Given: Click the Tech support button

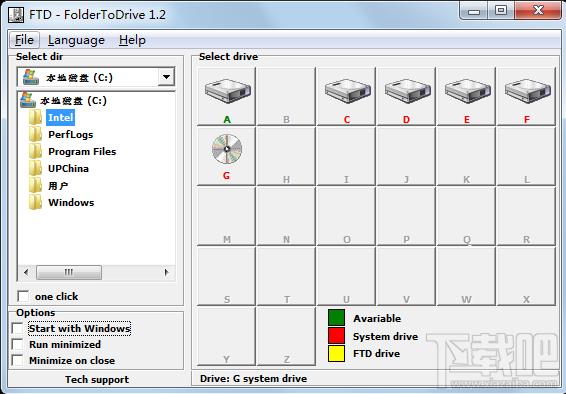Looking at the screenshot, I should pos(97,380).
